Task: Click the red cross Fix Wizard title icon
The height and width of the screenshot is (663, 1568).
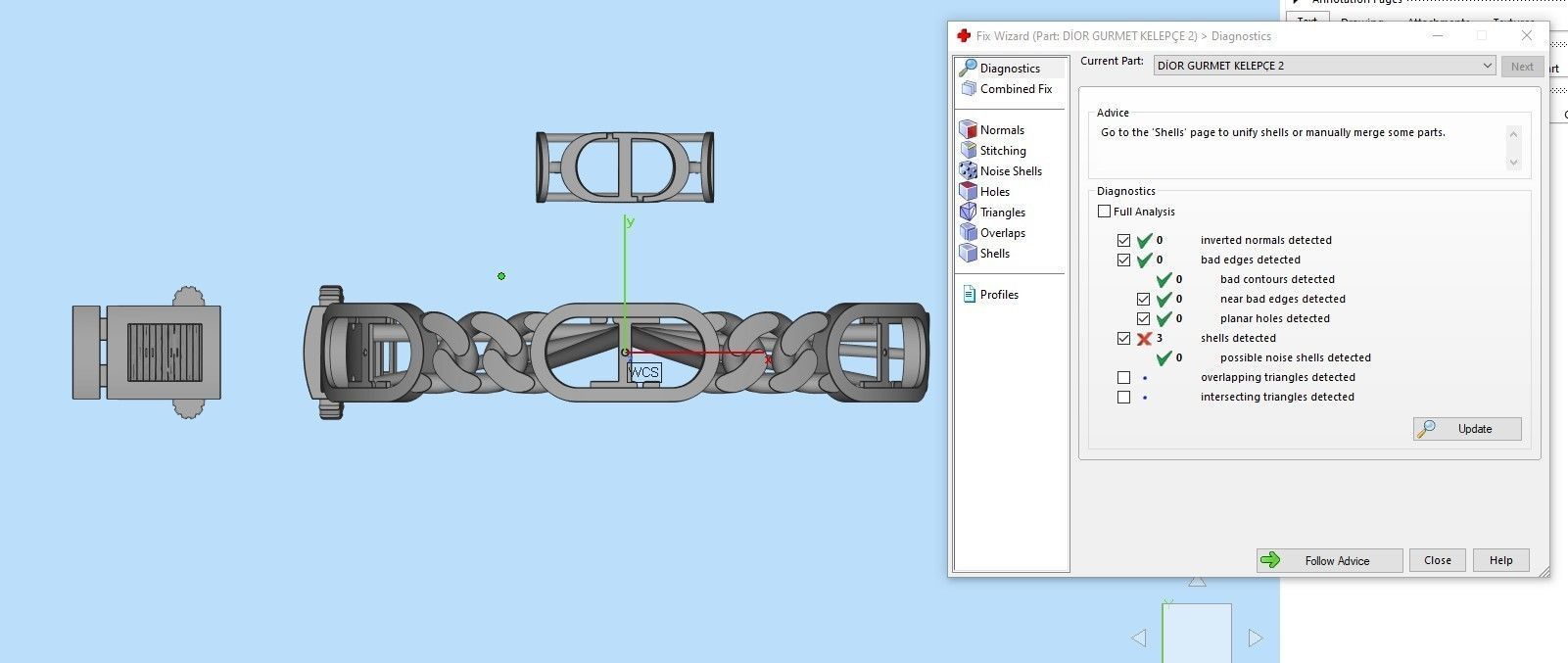Action: [x=963, y=36]
